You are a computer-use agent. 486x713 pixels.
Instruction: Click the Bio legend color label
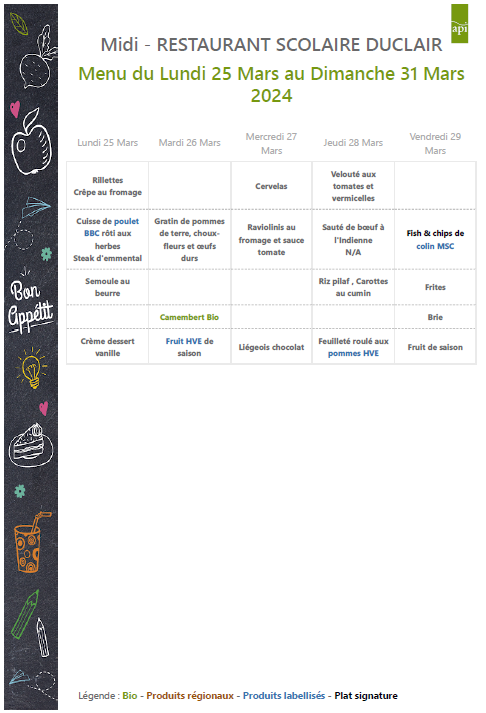pyautogui.click(x=130, y=695)
